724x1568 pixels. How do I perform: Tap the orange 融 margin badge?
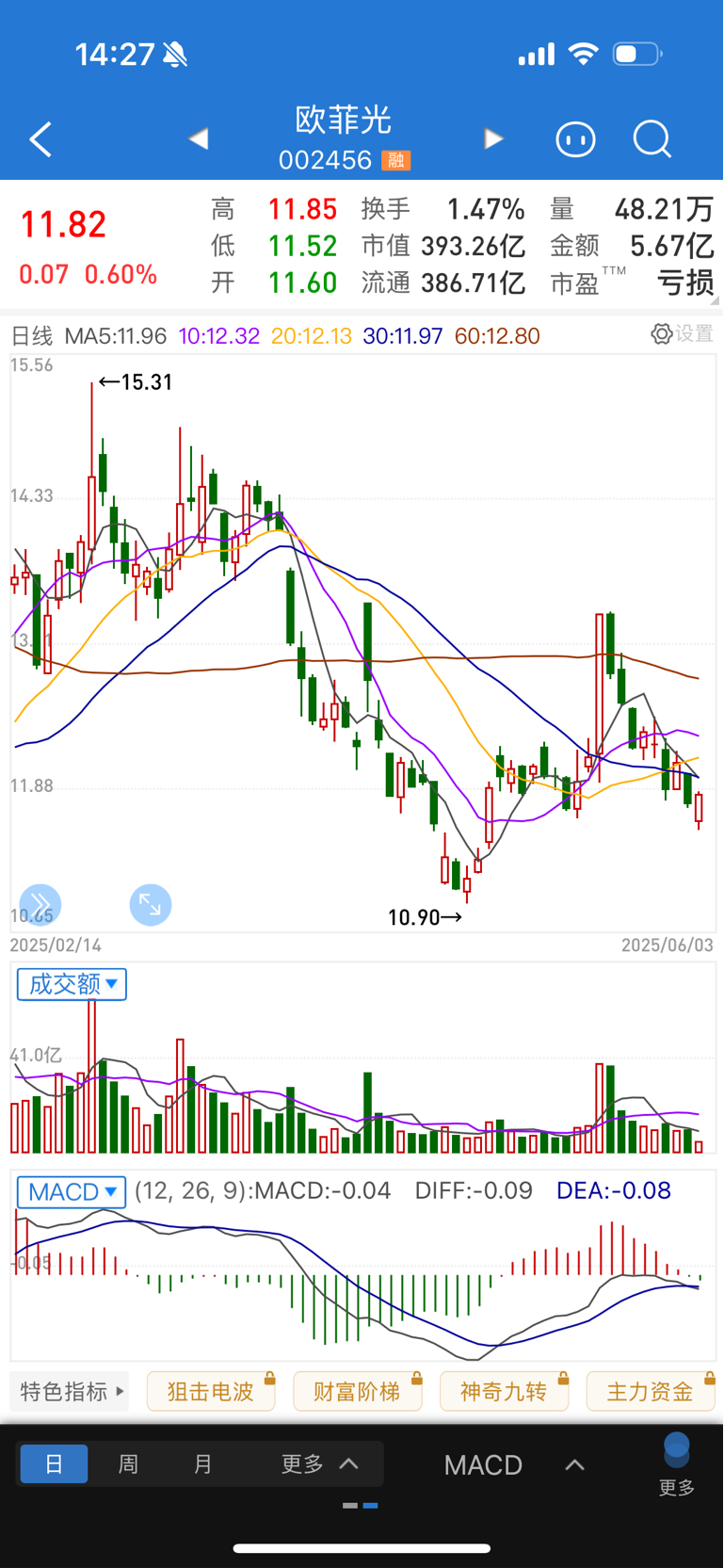[395, 161]
